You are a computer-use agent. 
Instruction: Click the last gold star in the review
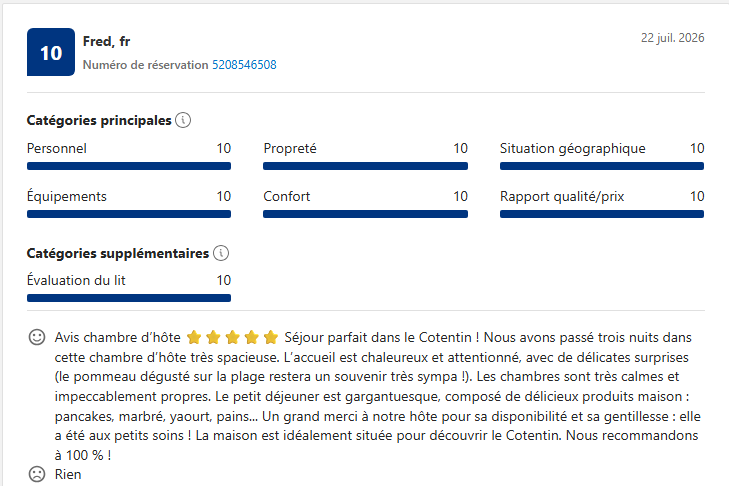(x=271, y=337)
